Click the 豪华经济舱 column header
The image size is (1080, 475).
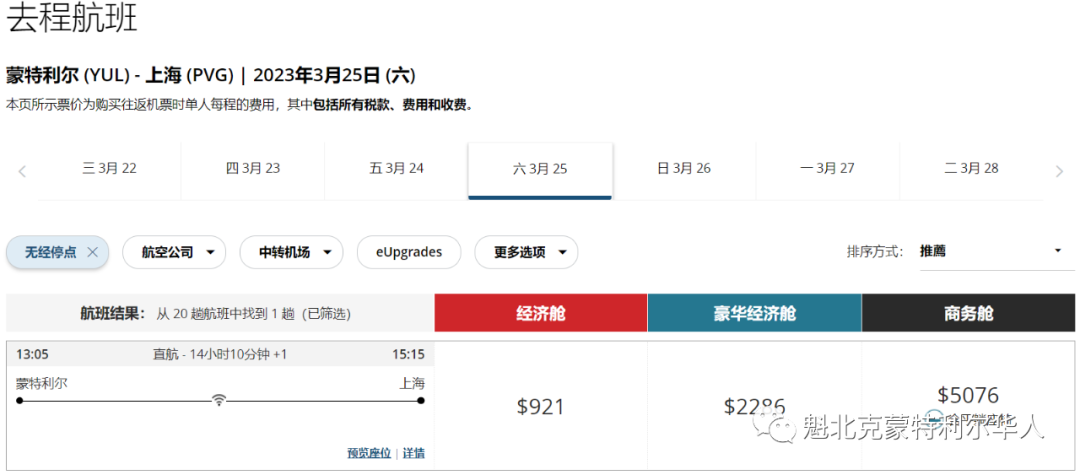[x=754, y=313]
